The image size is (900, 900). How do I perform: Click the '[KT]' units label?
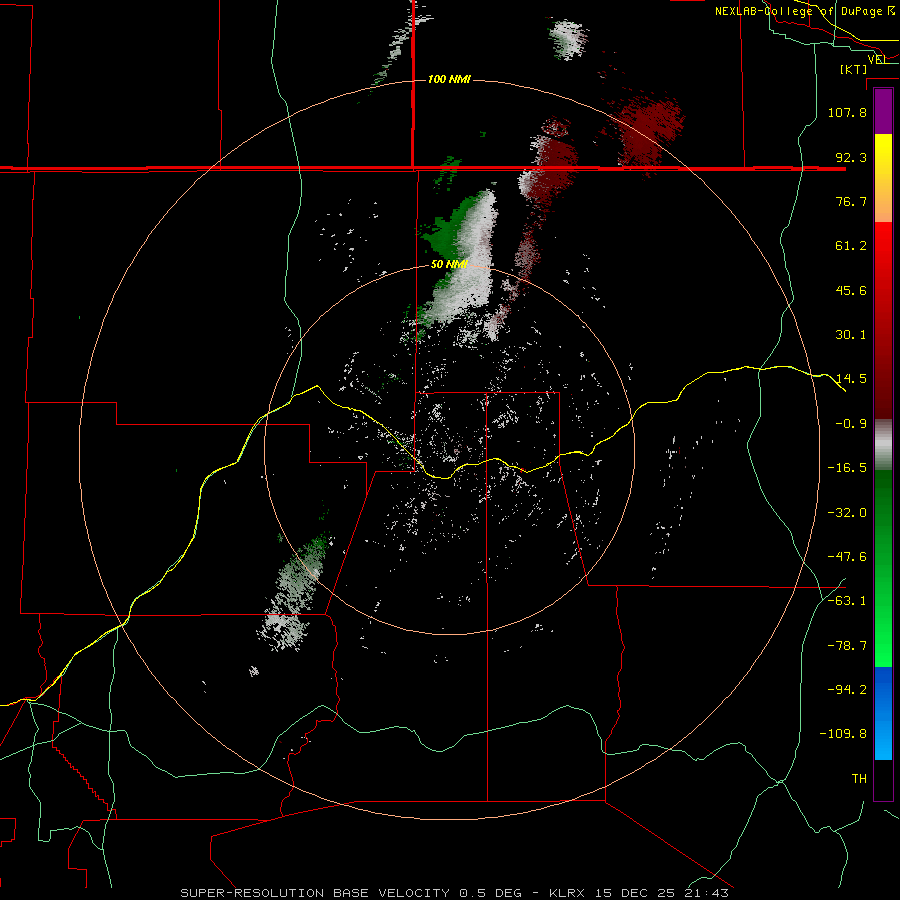(x=853, y=69)
